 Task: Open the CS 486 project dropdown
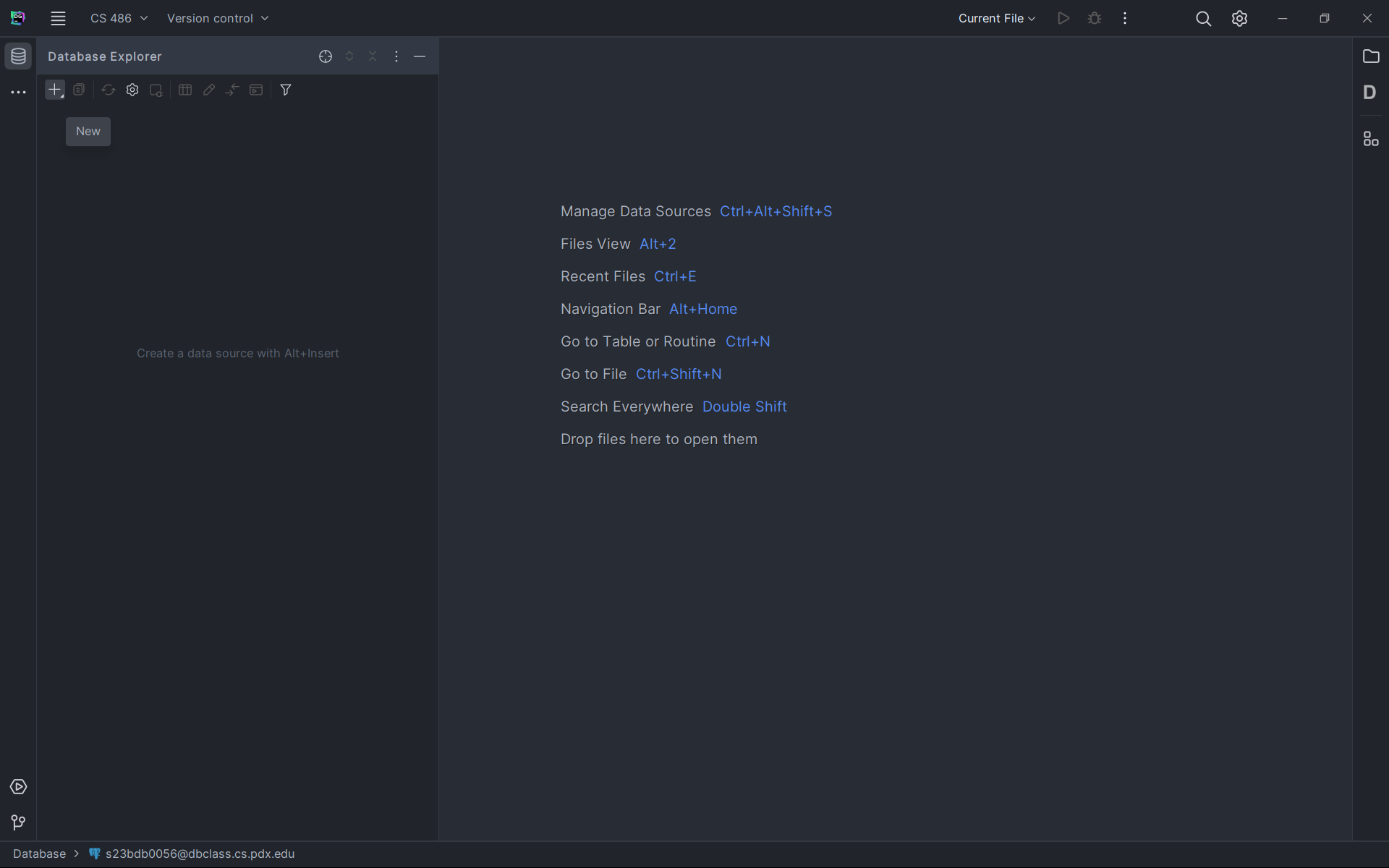coord(119,18)
